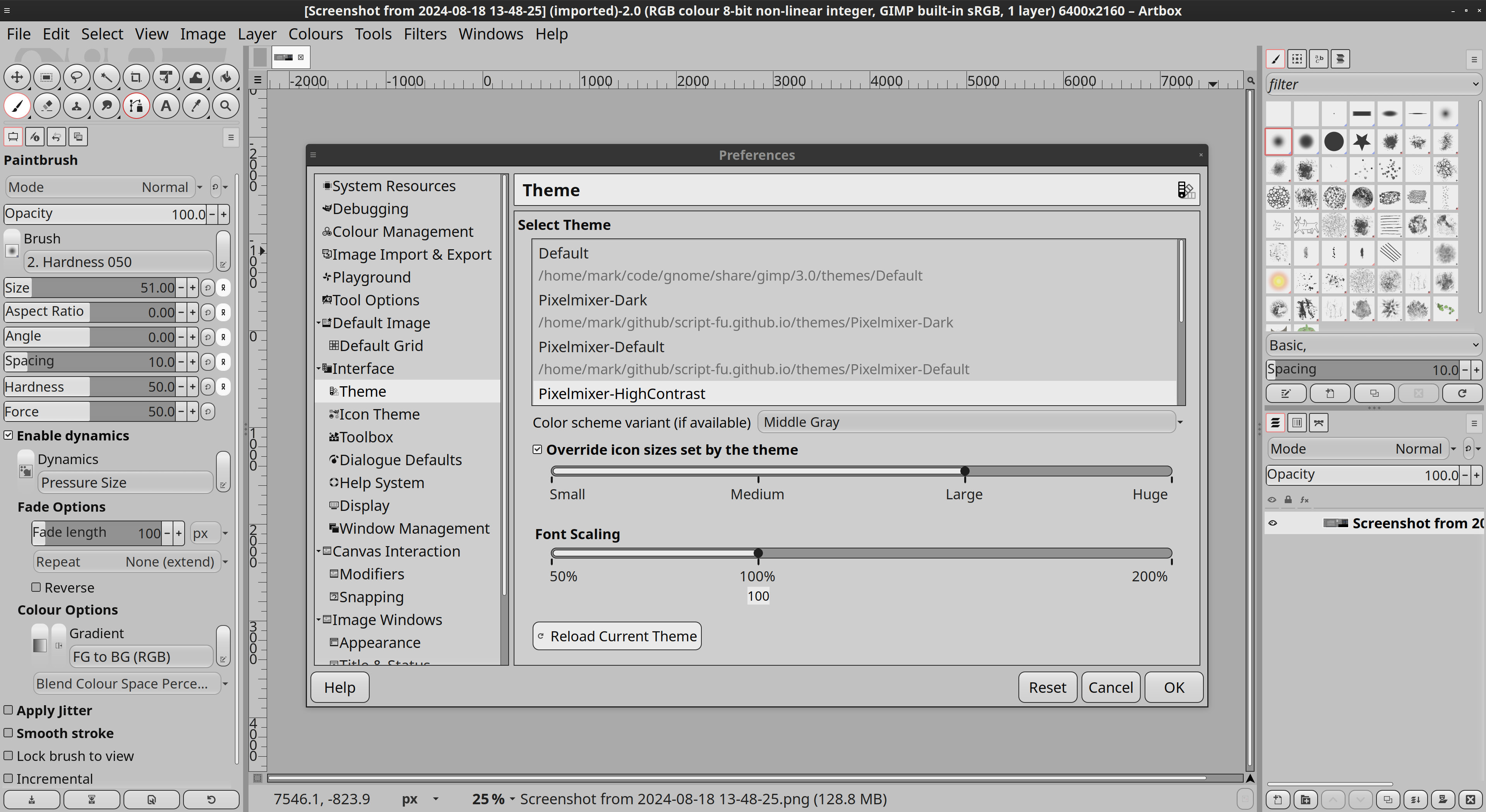Open the Layer menu
Viewport: 1486px width, 812px height.
click(257, 34)
